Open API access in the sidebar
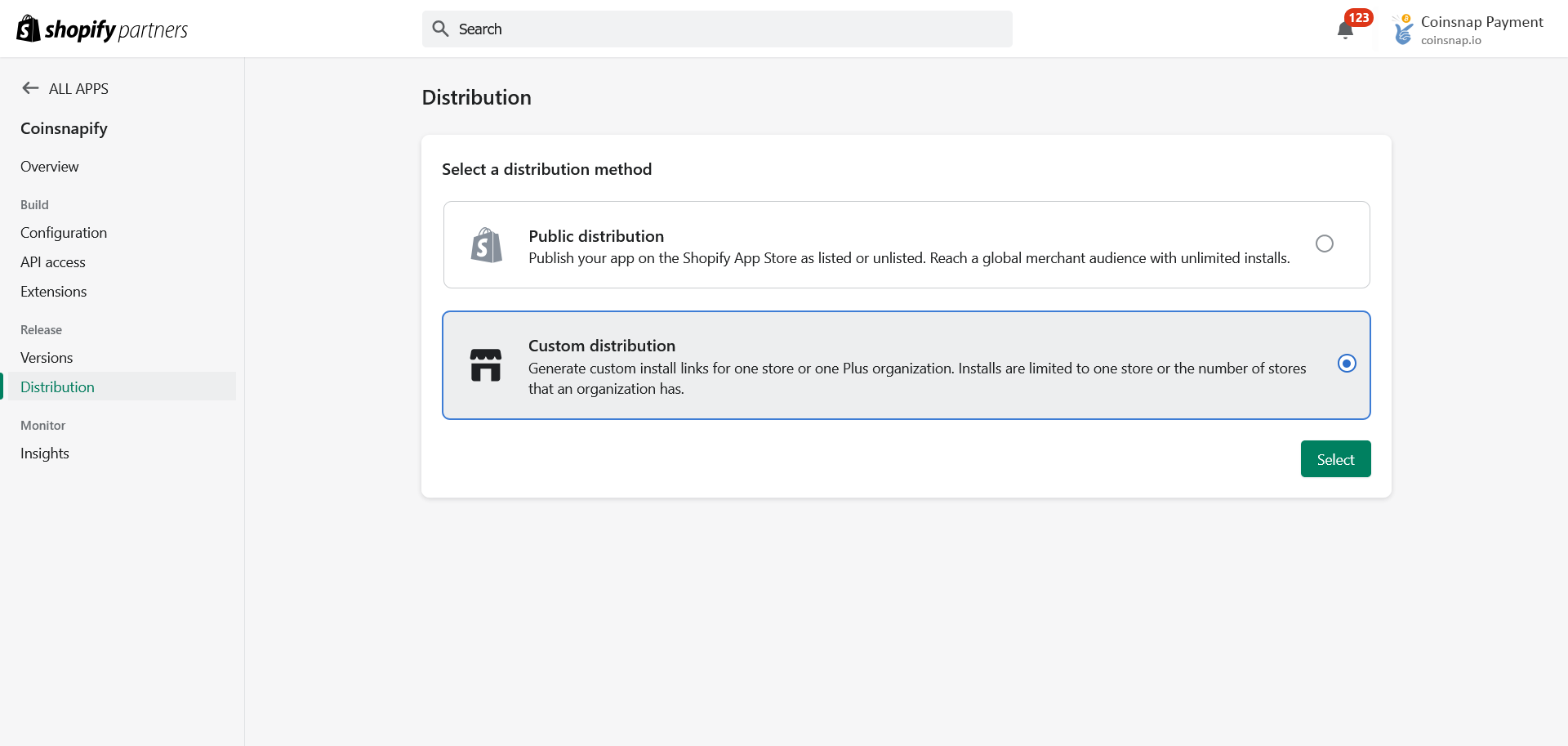Viewport: 1568px width, 746px height. coord(53,262)
